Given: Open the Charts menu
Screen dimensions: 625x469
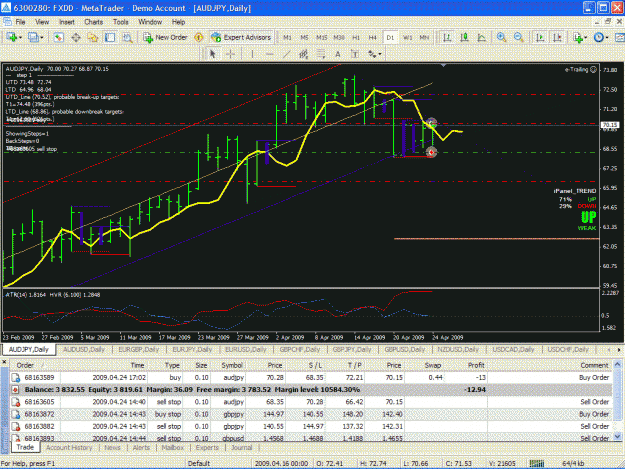Looking at the screenshot, I should pyautogui.click(x=94, y=22).
